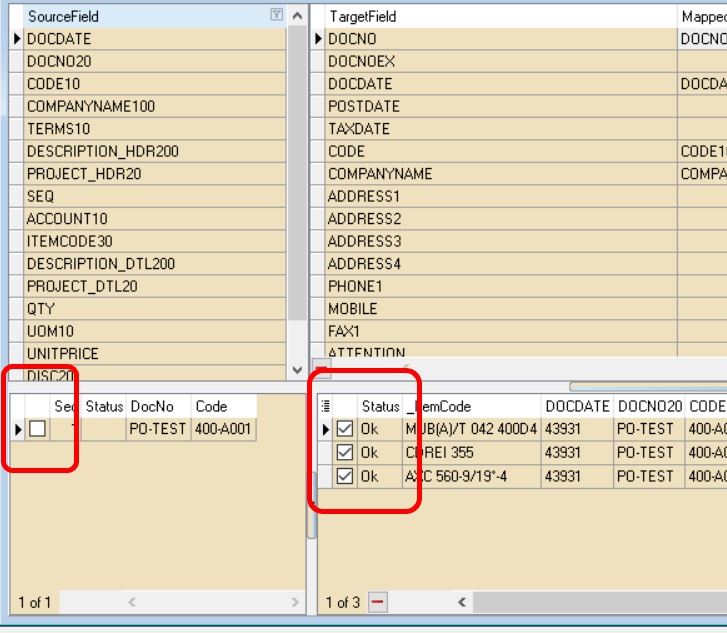
Task: Click left scroll arrow in header grid
Action: click(x=130, y=602)
